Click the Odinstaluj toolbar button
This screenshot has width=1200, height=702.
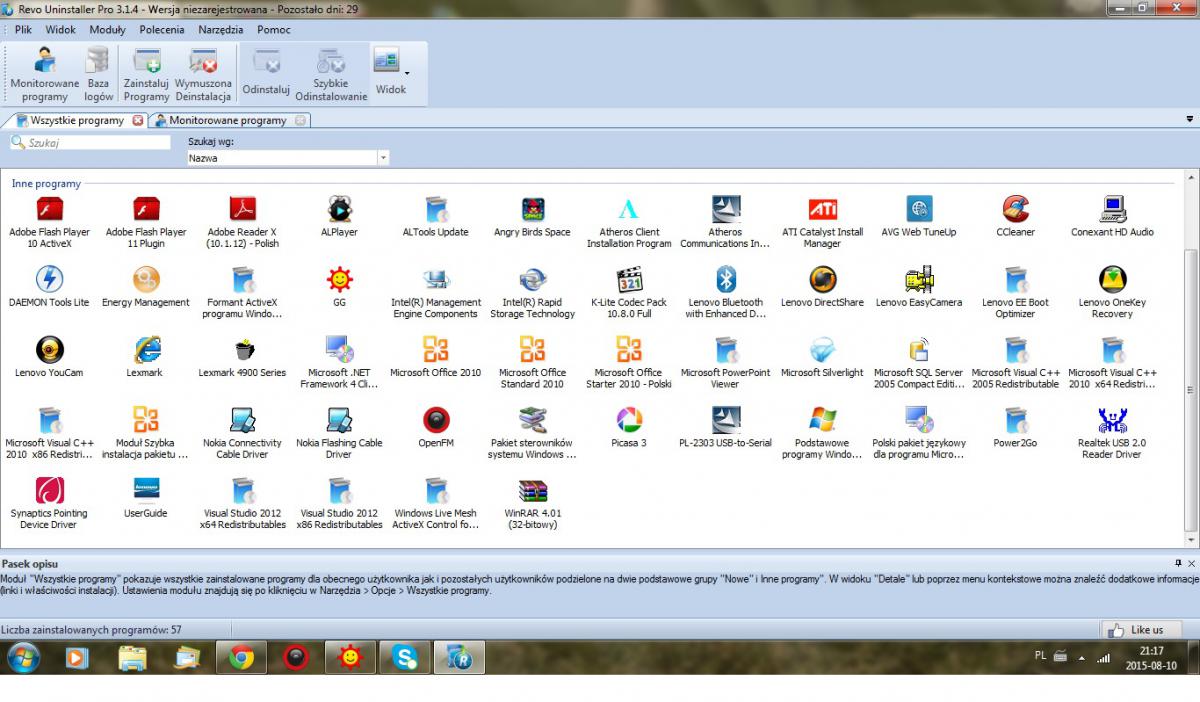tap(266, 74)
